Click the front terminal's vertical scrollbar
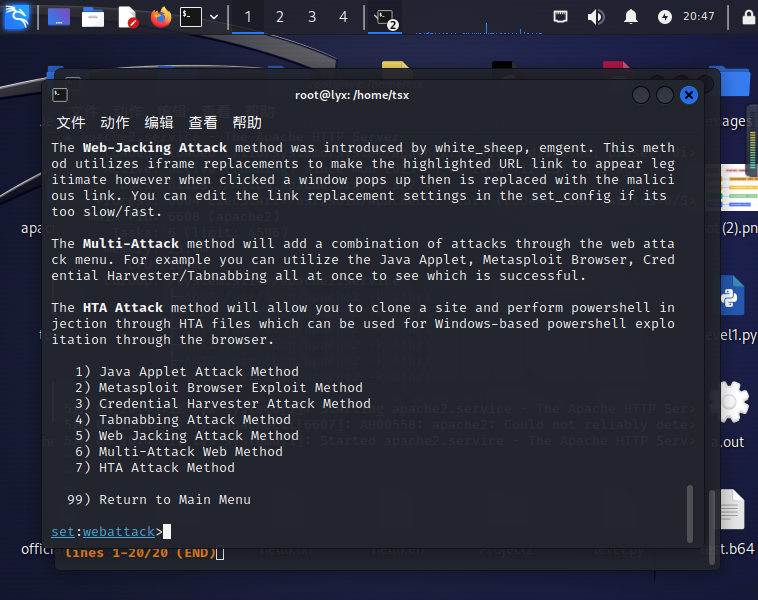Image resolution: width=758 pixels, height=600 pixels. coord(690,513)
